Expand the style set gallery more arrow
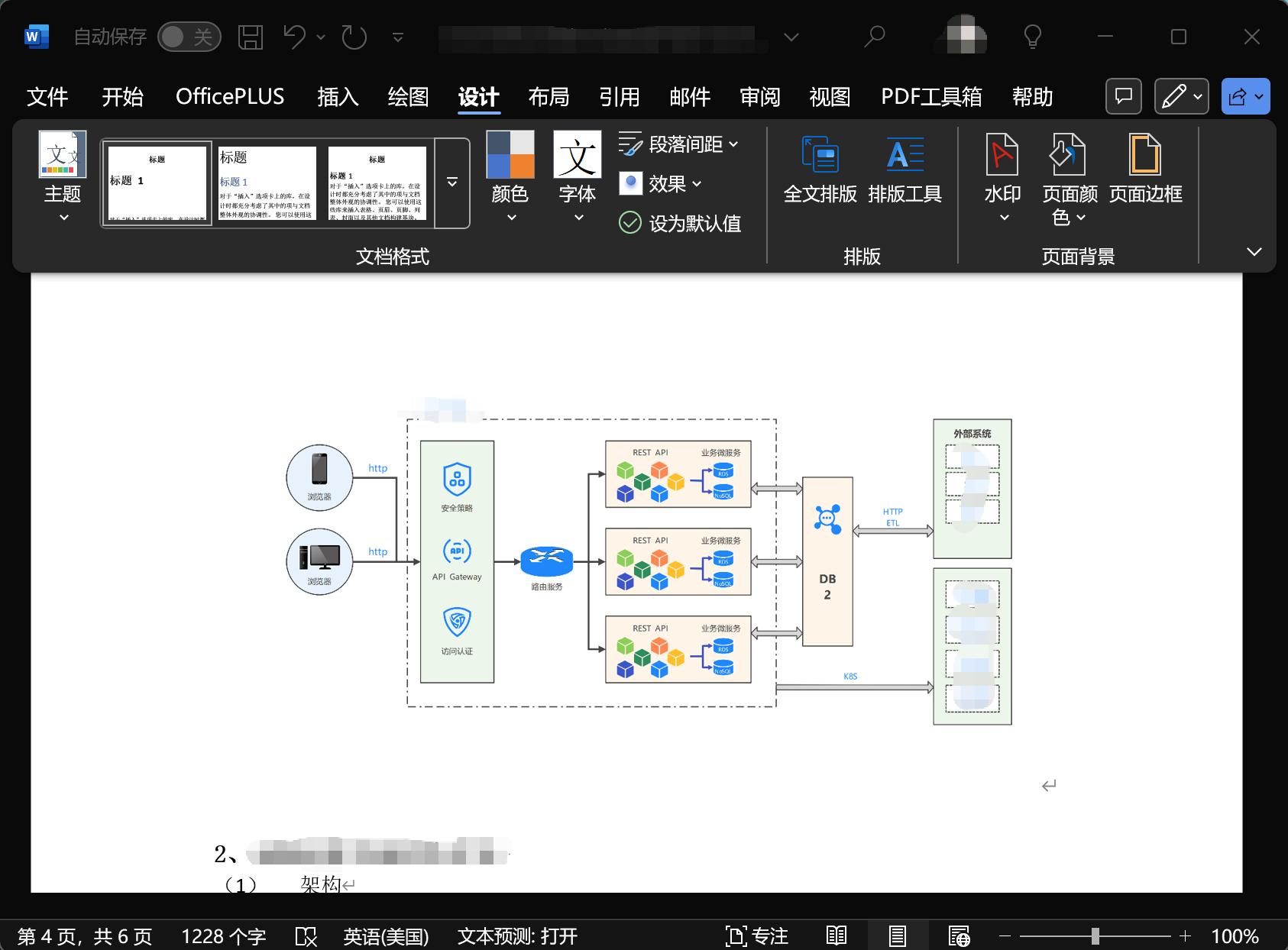 coord(452,183)
